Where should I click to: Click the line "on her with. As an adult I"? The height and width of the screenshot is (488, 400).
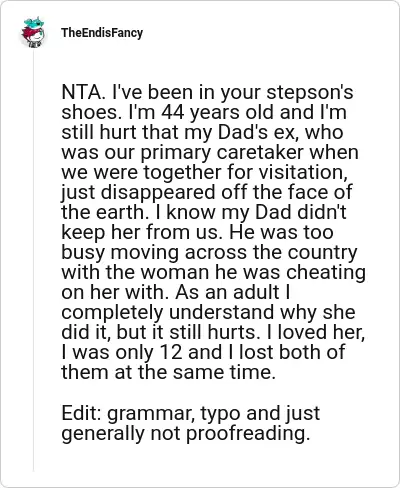(x=176, y=292)
